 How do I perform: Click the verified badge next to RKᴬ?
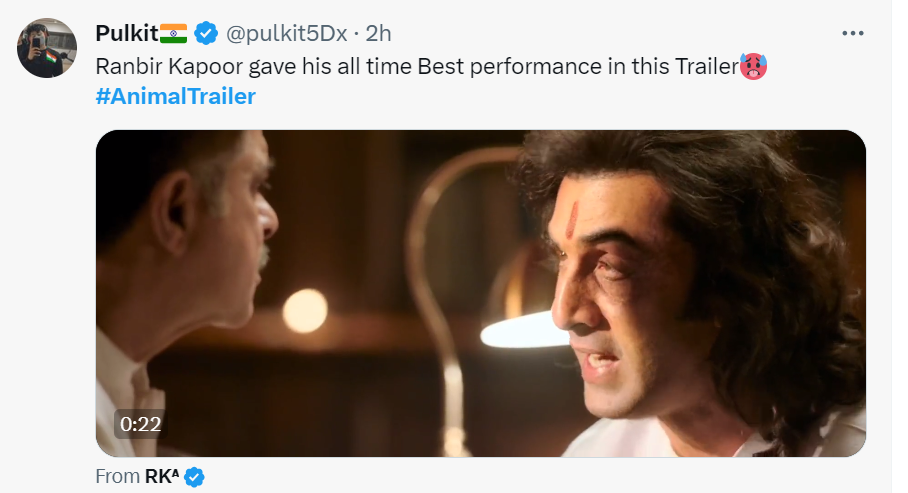[195, 477]
